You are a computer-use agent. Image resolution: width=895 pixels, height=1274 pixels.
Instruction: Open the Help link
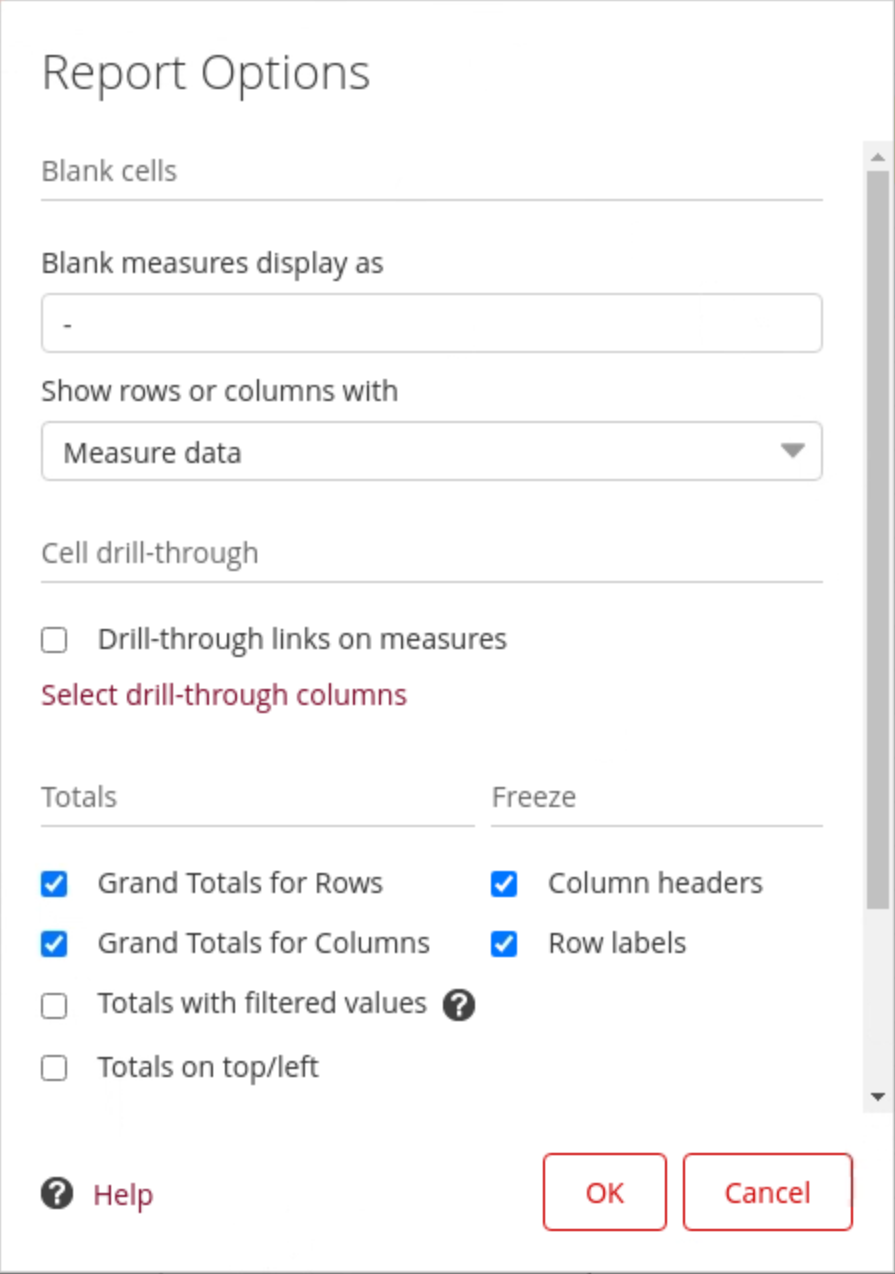[123, 1194]
